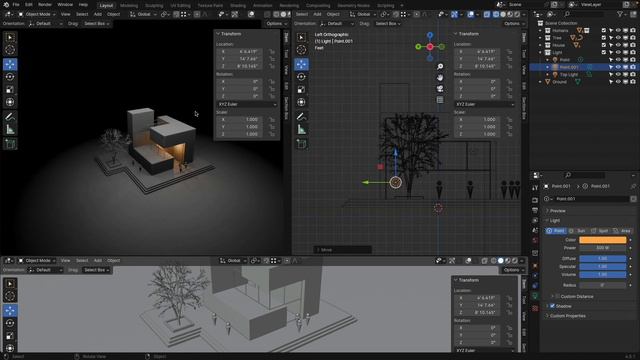The height and width of the screenshot is (360, 640).
Task: Open Object Mode dropdown in top-left viewport
Action: point(37,14)
